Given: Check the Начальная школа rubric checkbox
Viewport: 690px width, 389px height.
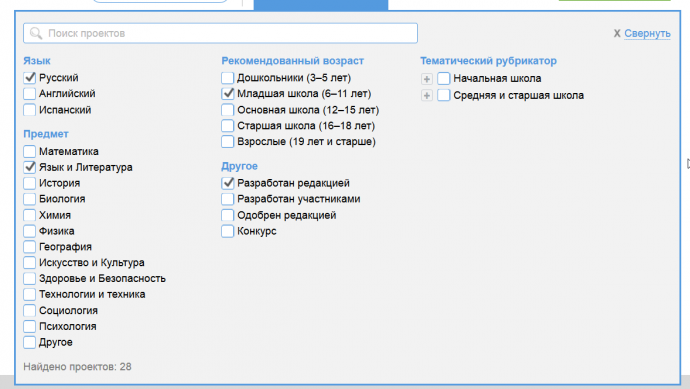Looking at the screenshot, I should pos(444,78).
